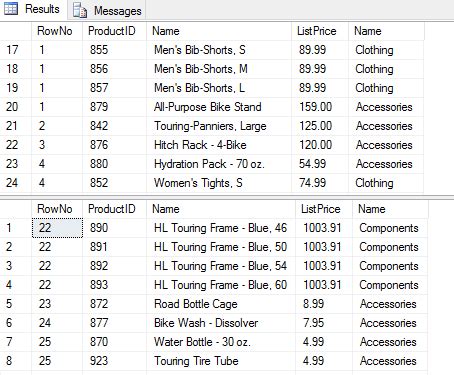Click Accessories cell in Road Bottle Cage row
454x375 pixels.
(x=390, y=304)
